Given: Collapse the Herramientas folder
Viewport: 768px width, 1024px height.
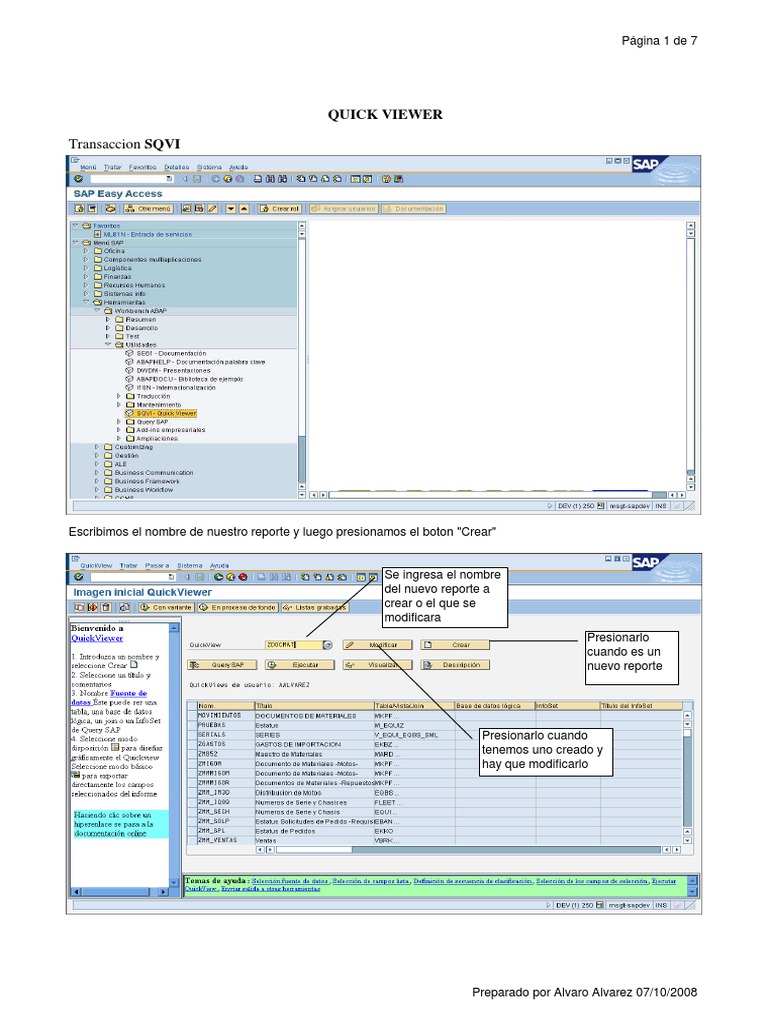Looking at the screenshot, I should coord(86,302).
